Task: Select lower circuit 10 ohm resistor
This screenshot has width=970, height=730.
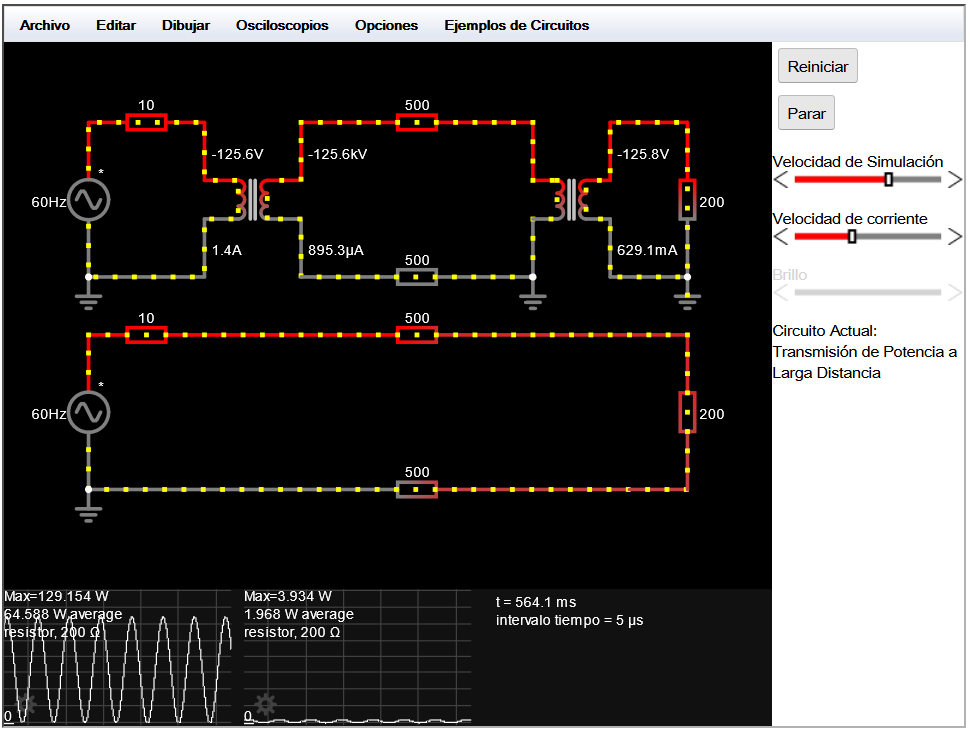Action: click(147, 335)
